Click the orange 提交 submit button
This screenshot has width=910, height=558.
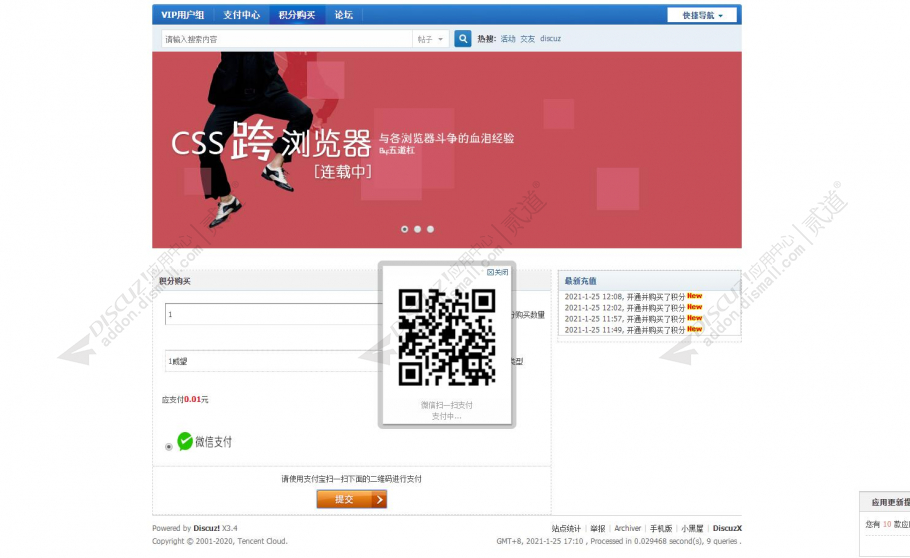click(x=352, y=499)
